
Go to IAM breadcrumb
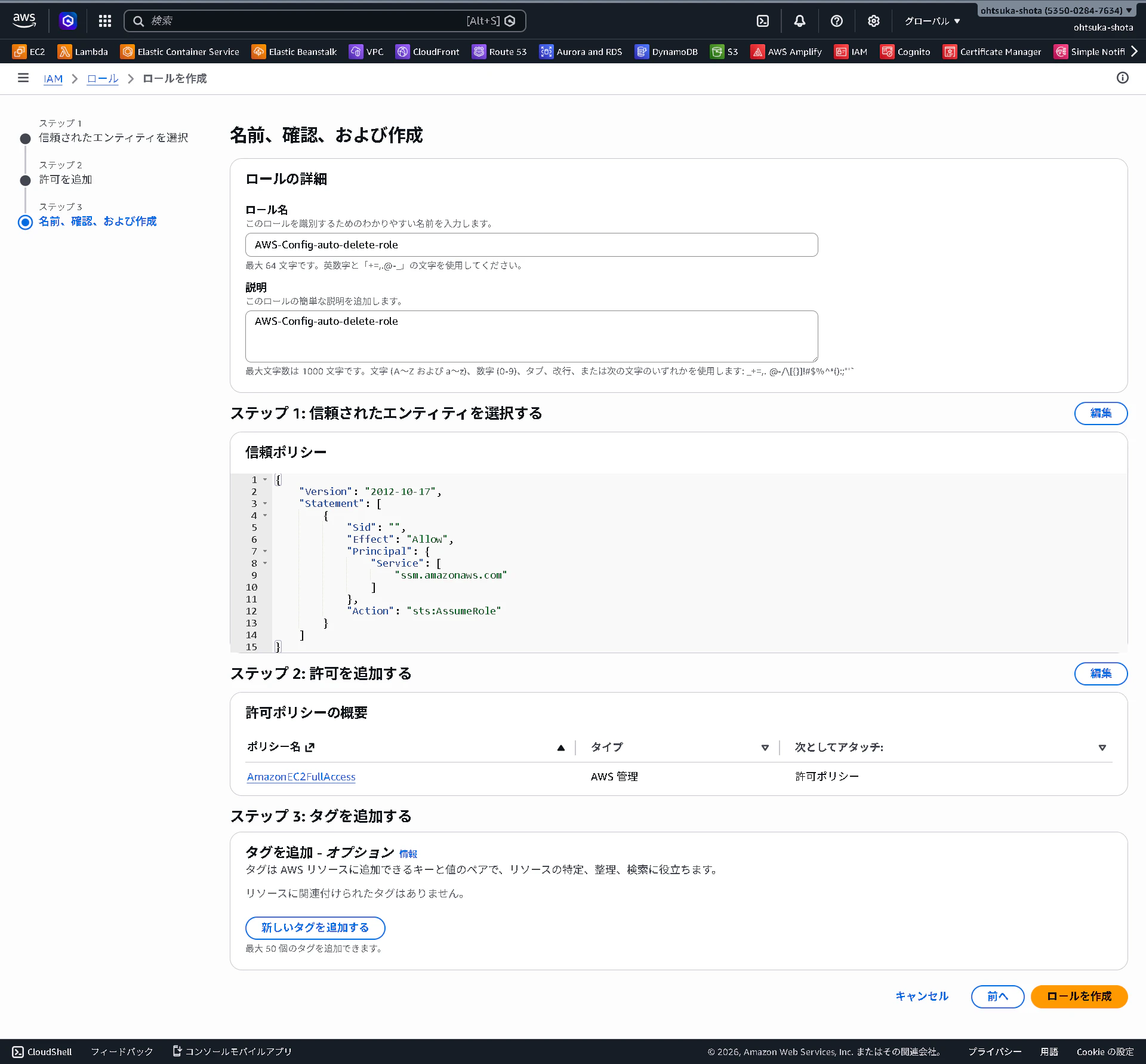point(53,79)
